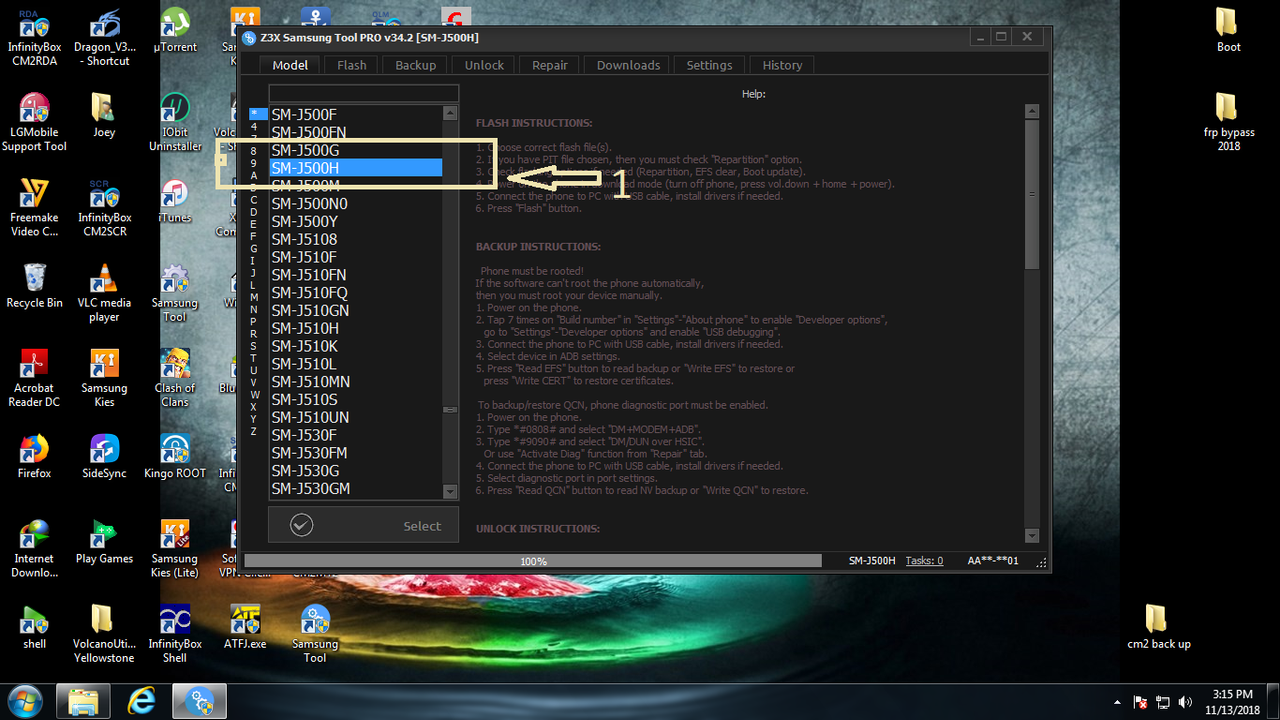Open the cm2 back up folder

[1158, 627]
